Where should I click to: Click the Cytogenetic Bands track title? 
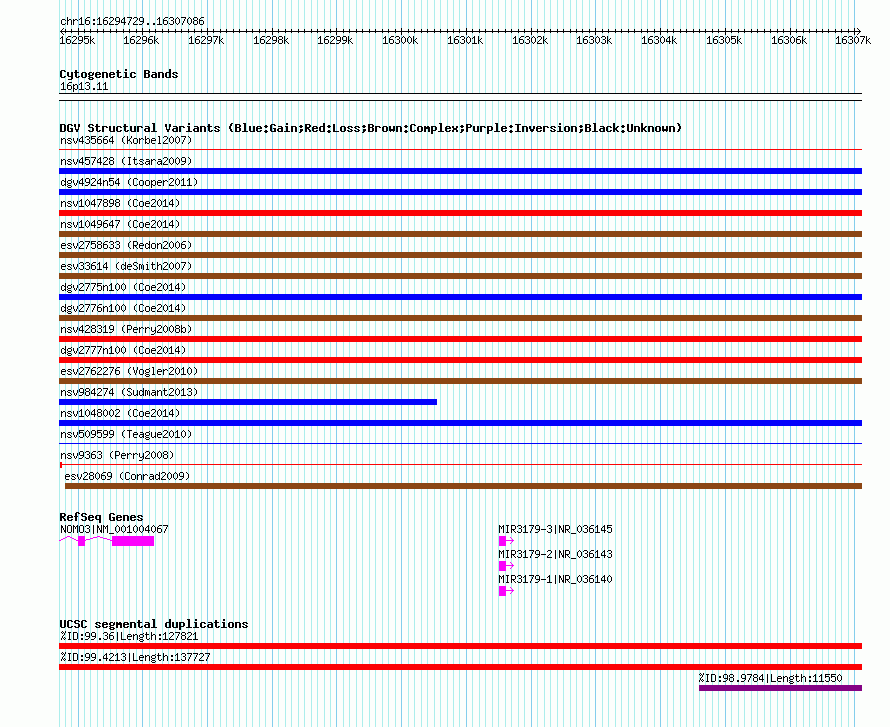click(x=119, y=74)
